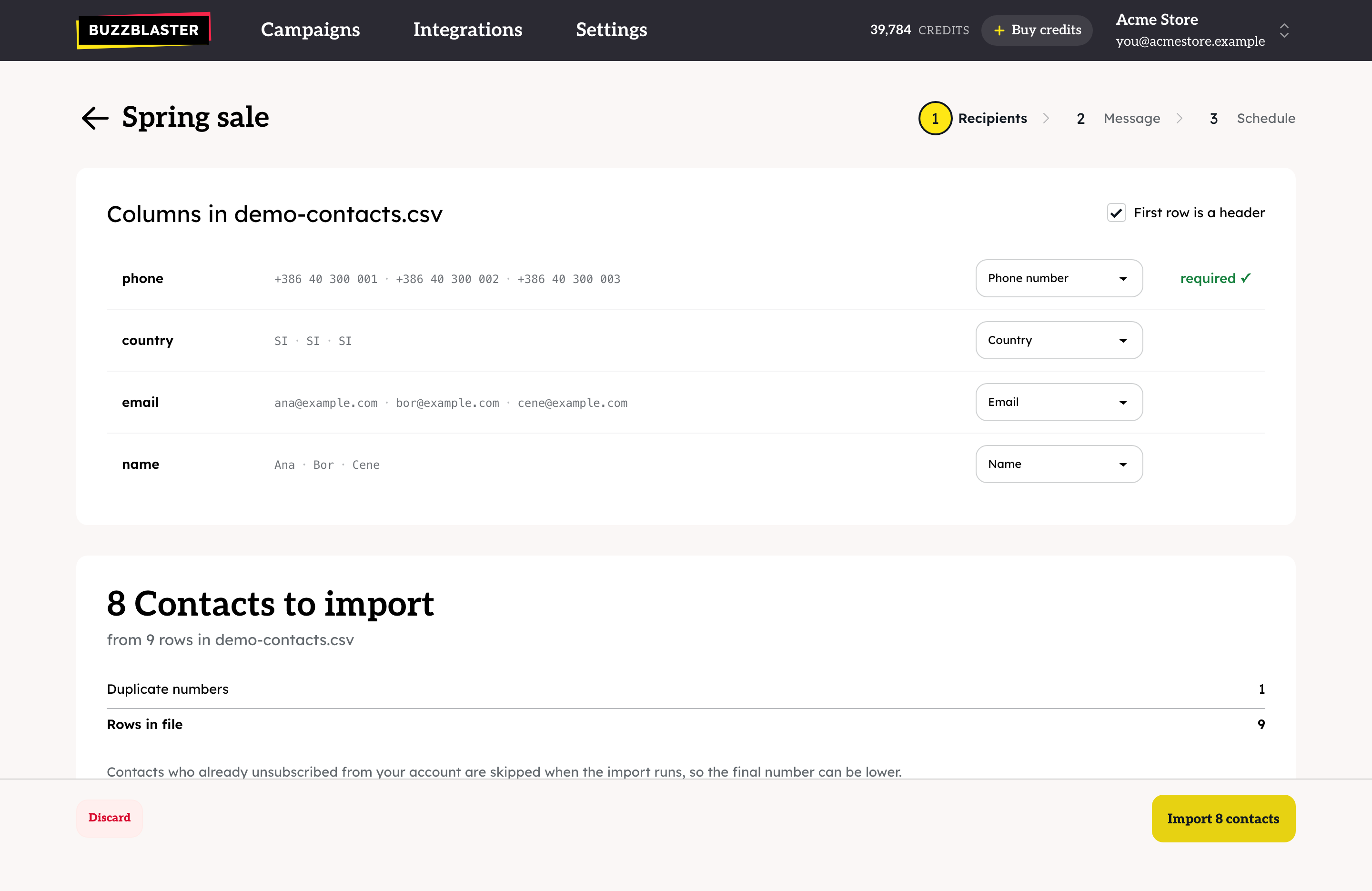Click Buy credits button
1372x891 pixels.
coord(1037,30)
